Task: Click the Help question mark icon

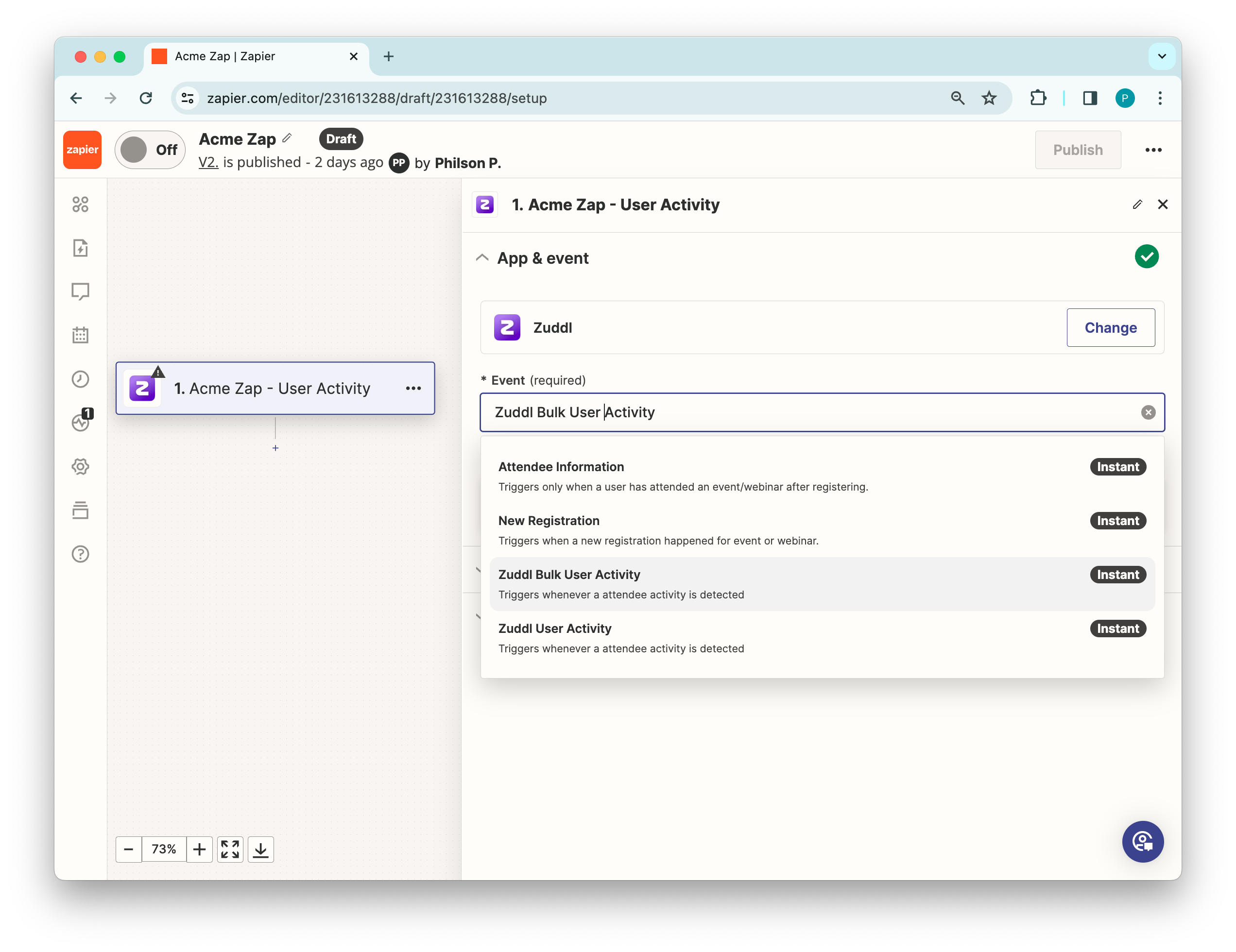Action: [x=80, y=554]
